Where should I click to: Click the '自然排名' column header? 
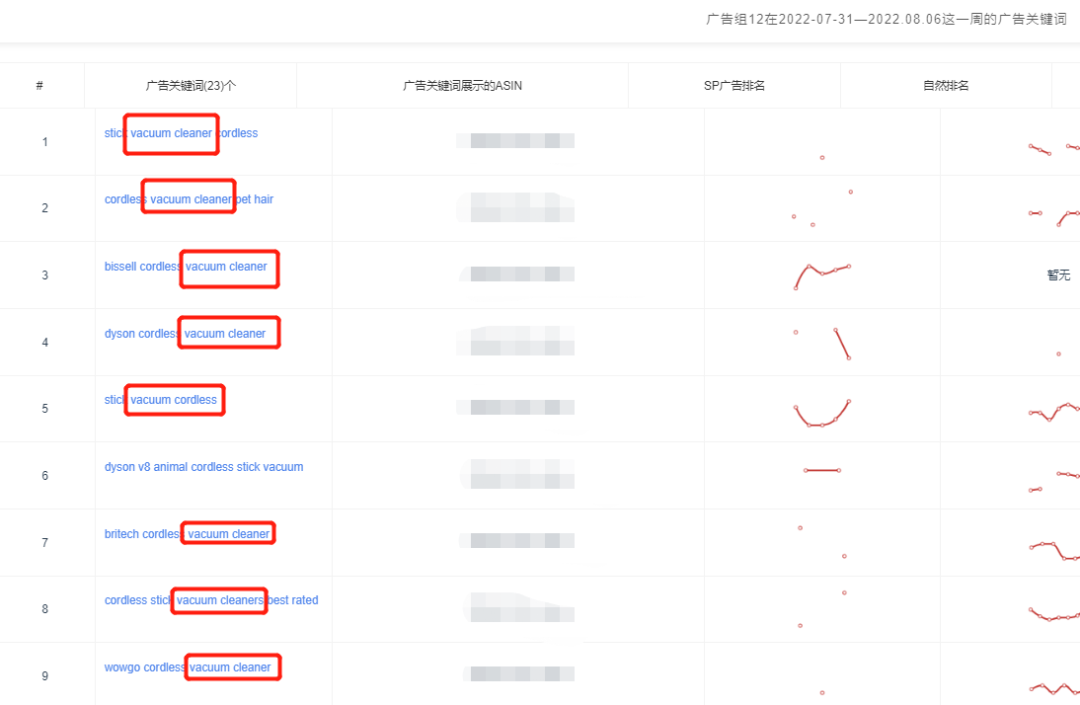tap(946, 85)
